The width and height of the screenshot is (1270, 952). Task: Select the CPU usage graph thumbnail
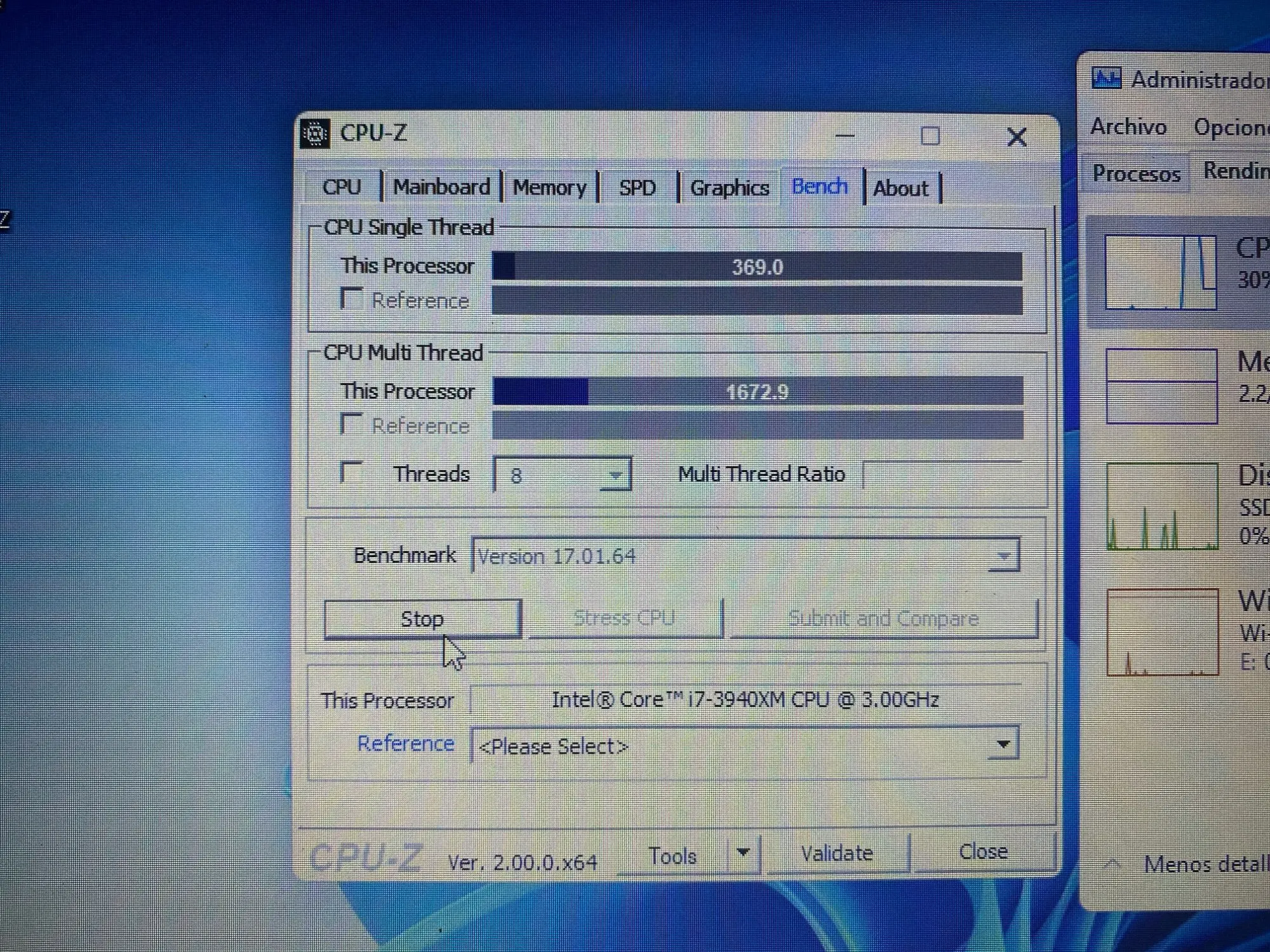coord(1160,272)
